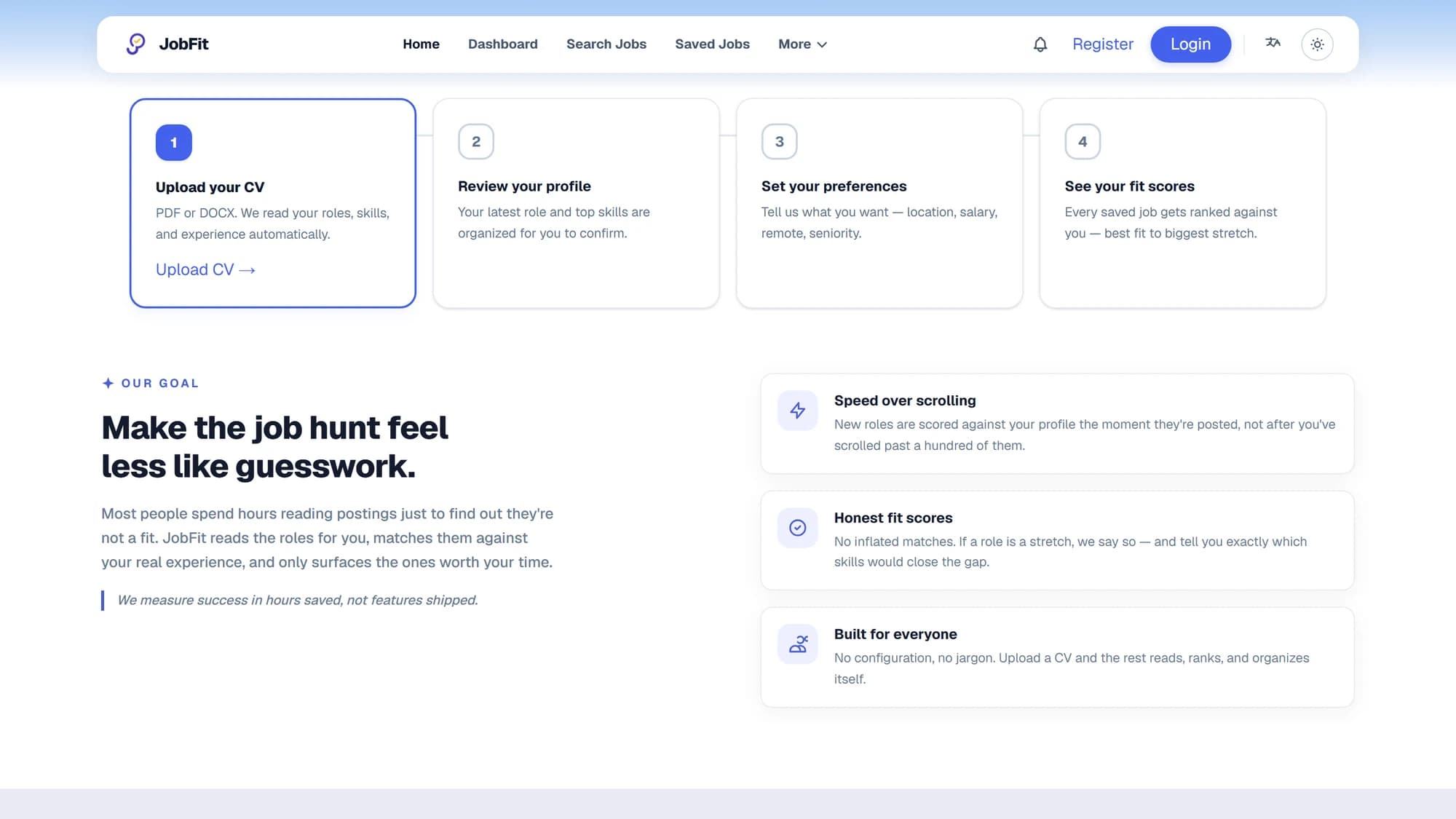Screen dimensions: 1456x819
Task: Click the check circle icon for Honest fit scores
Action: click(798, 528)
